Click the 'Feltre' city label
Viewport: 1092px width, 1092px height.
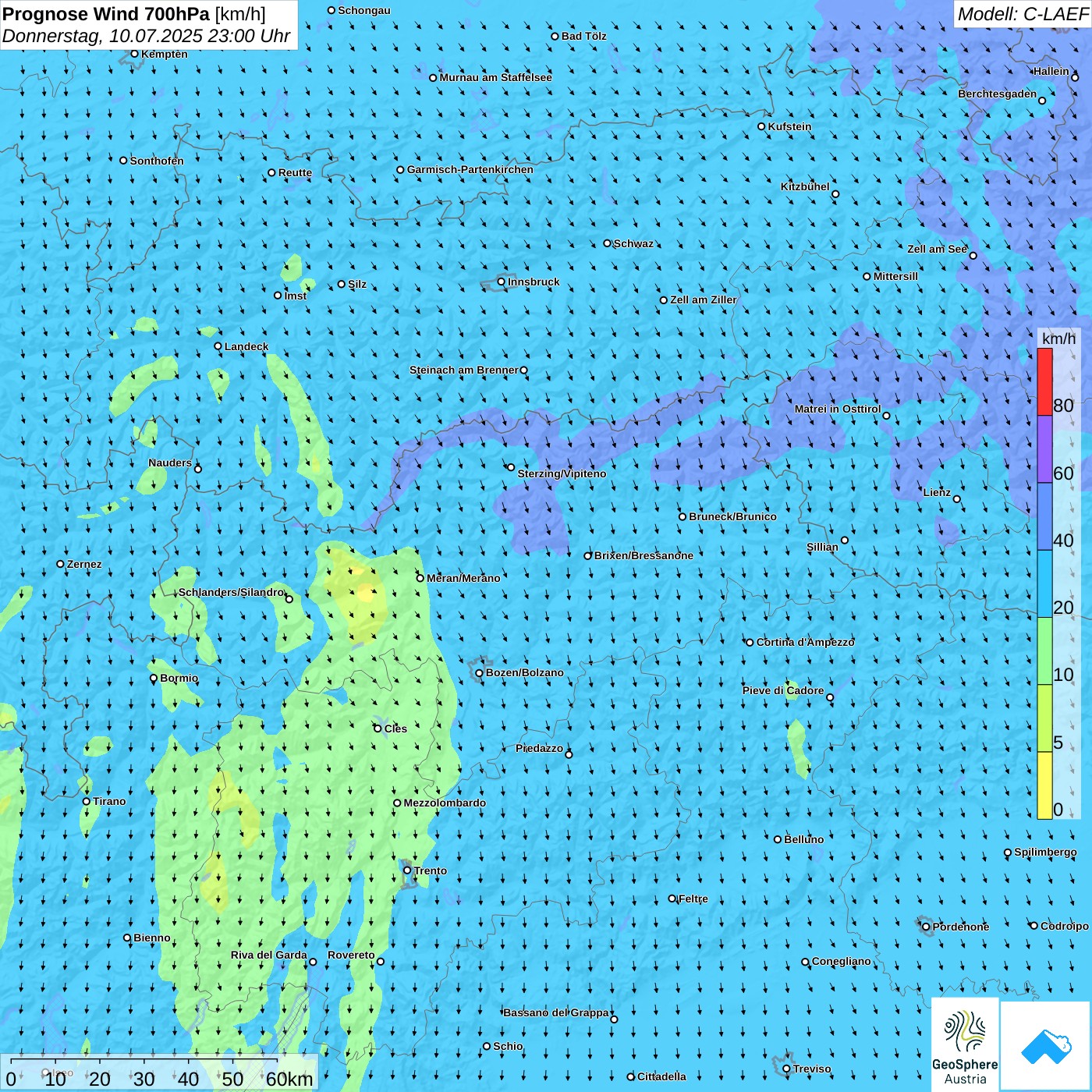tap(693, 899)
